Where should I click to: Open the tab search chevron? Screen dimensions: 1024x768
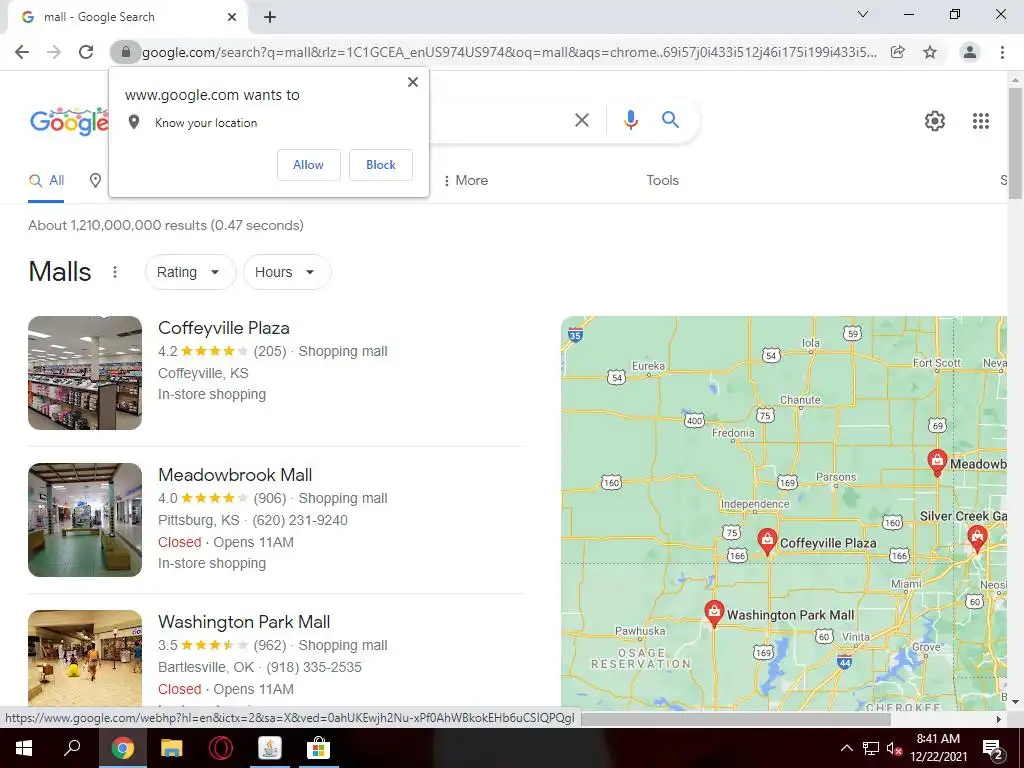pos(863,14)
